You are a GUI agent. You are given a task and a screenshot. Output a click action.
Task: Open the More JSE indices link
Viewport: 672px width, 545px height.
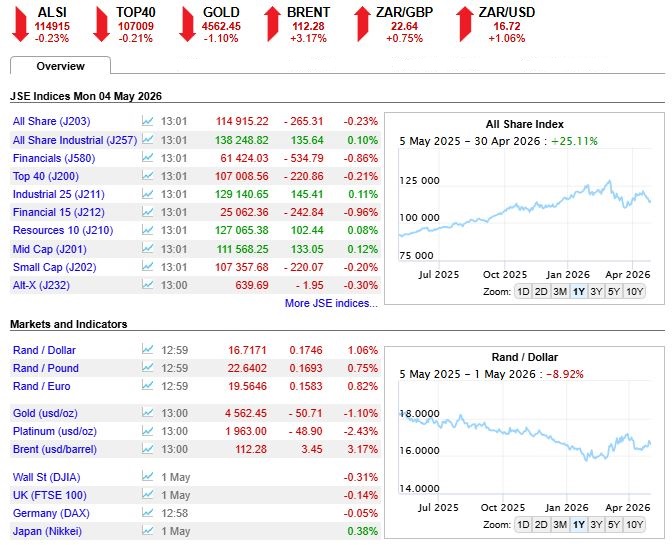pyautogui.click(x=331, y=303)
